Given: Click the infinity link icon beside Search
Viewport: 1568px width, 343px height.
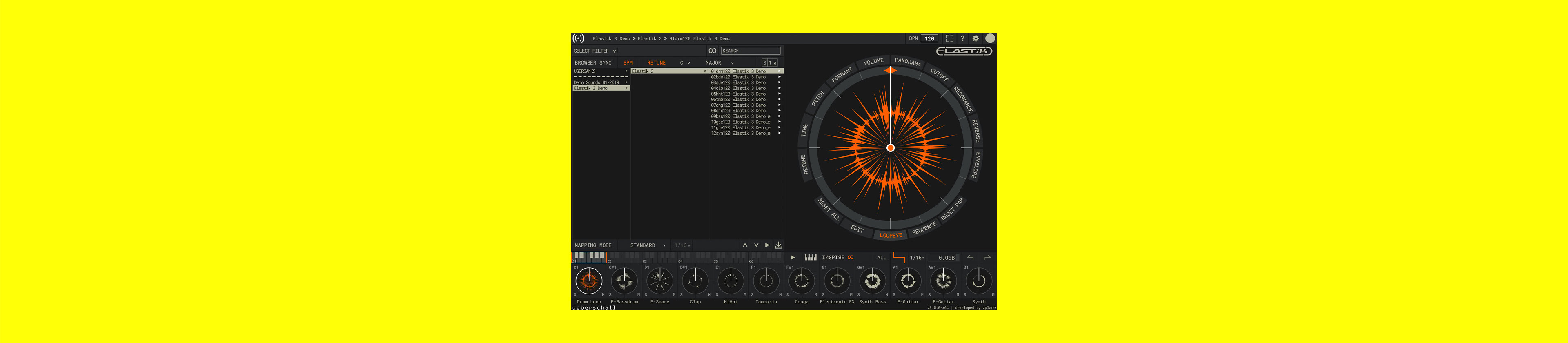Looking at the screenshot, I should [x=712, y=51].
